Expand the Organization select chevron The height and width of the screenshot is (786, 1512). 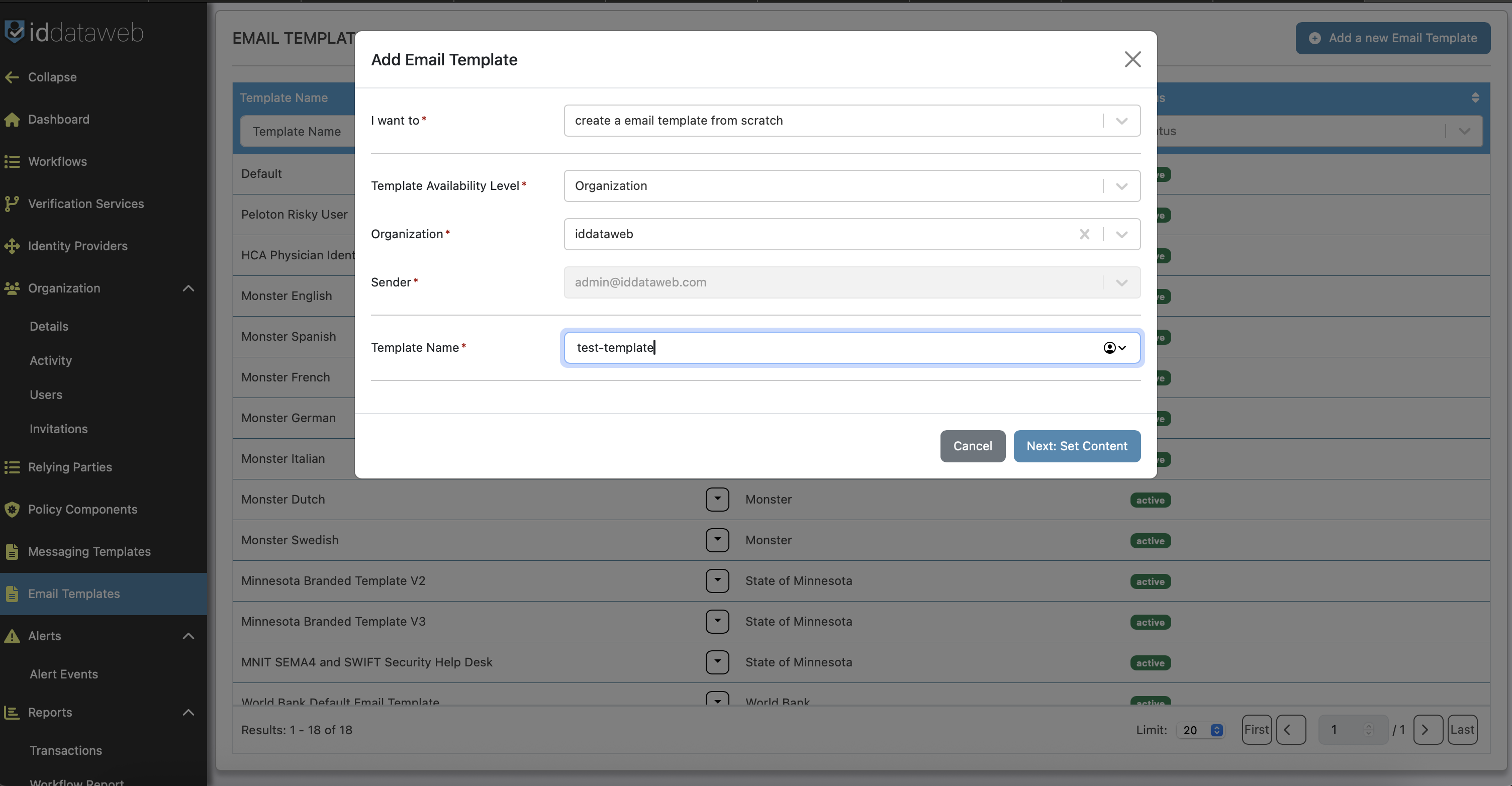coord(1121,234)
